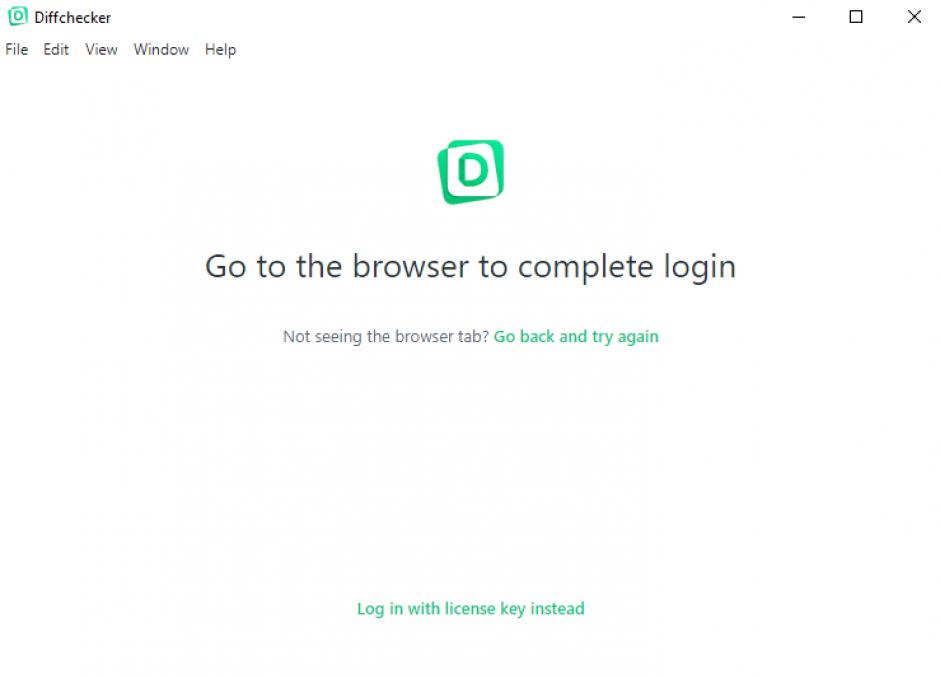
Task: Open the Help menu
Action: point(221,50)
